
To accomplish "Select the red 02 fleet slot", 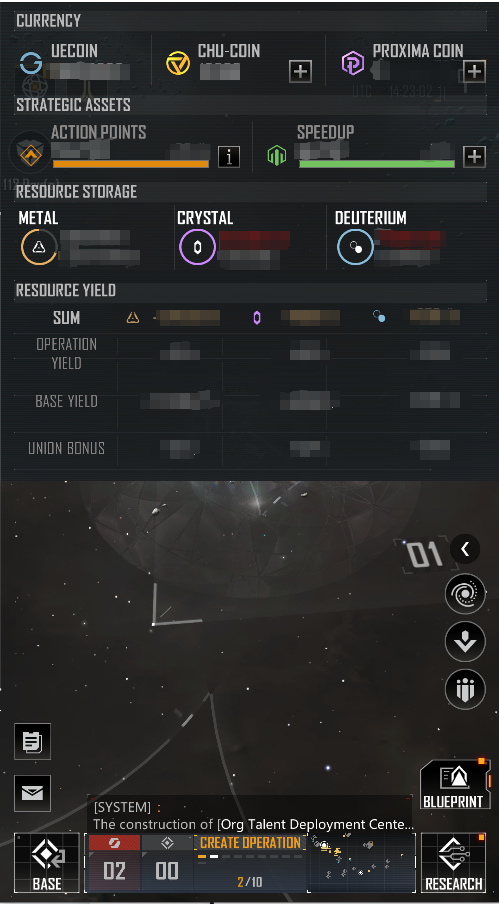I will pyautogui.click(x=114, y=863).
